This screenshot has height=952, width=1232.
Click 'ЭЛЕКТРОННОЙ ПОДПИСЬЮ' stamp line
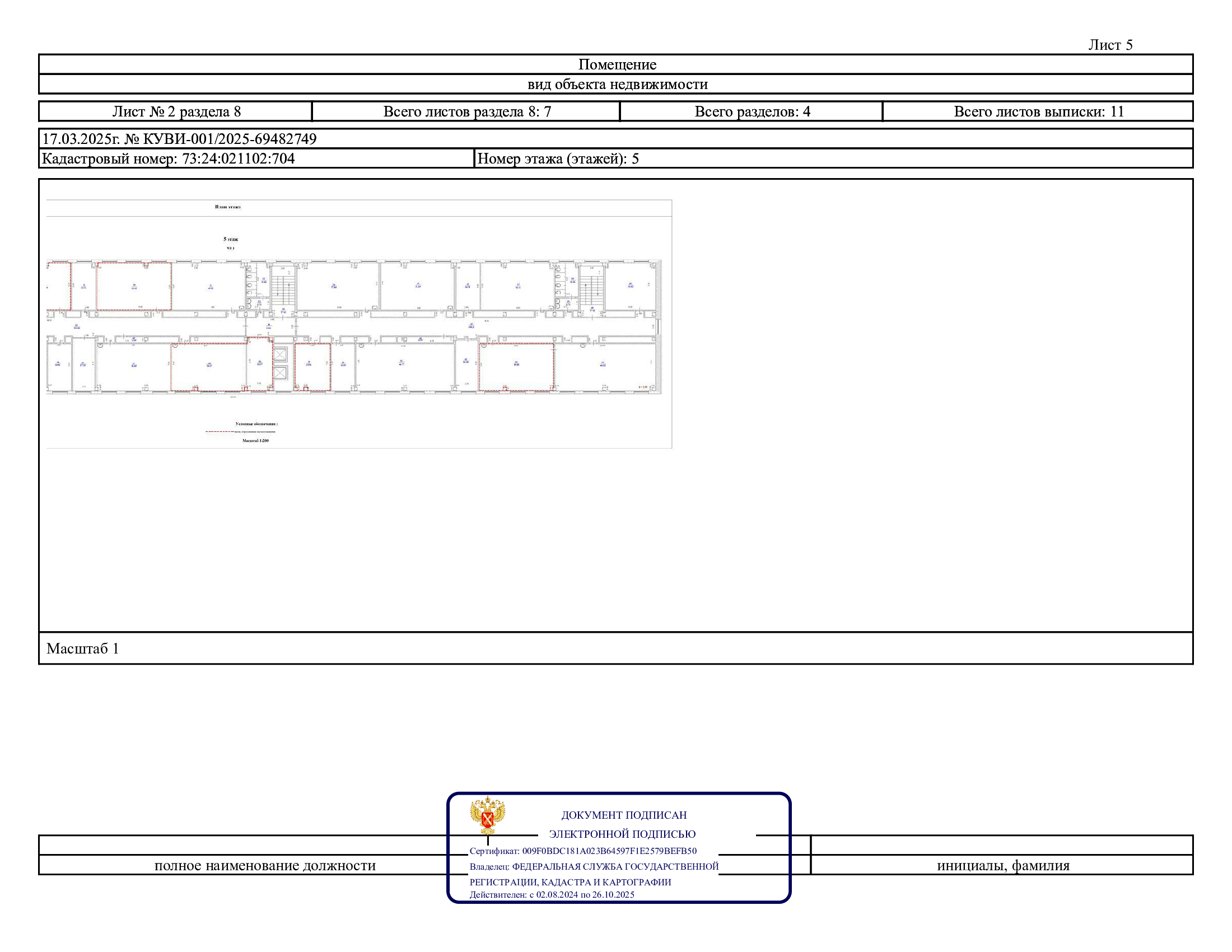(622, 834)
